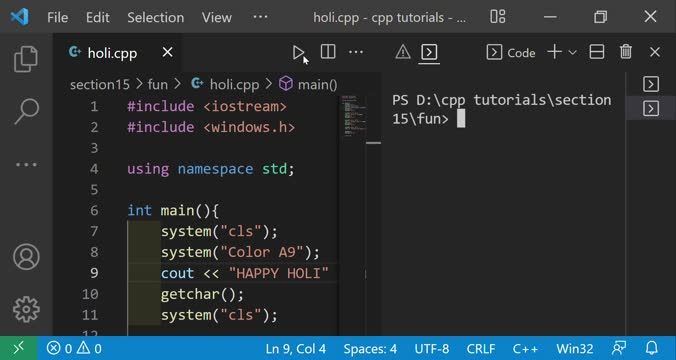Click Win32 configuration in status bar
This screenshot has height=360, width=676.
(575, 348)
